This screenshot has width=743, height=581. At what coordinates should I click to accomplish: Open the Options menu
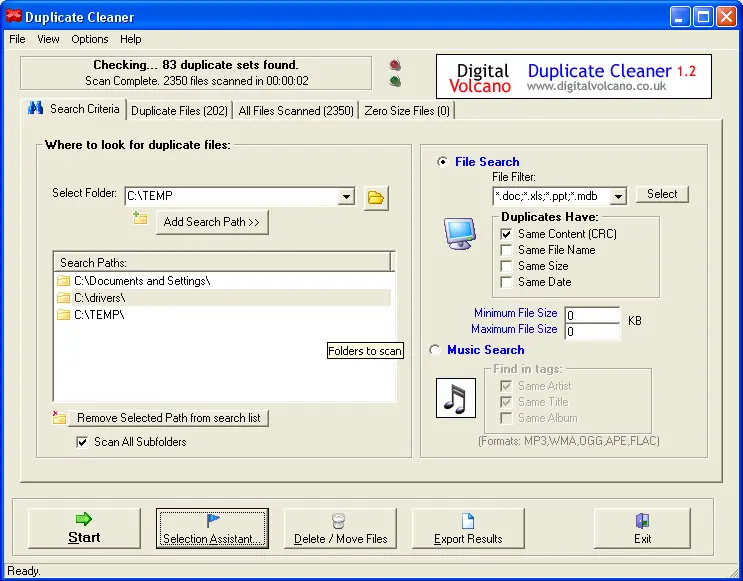click(x=90, y=39)
